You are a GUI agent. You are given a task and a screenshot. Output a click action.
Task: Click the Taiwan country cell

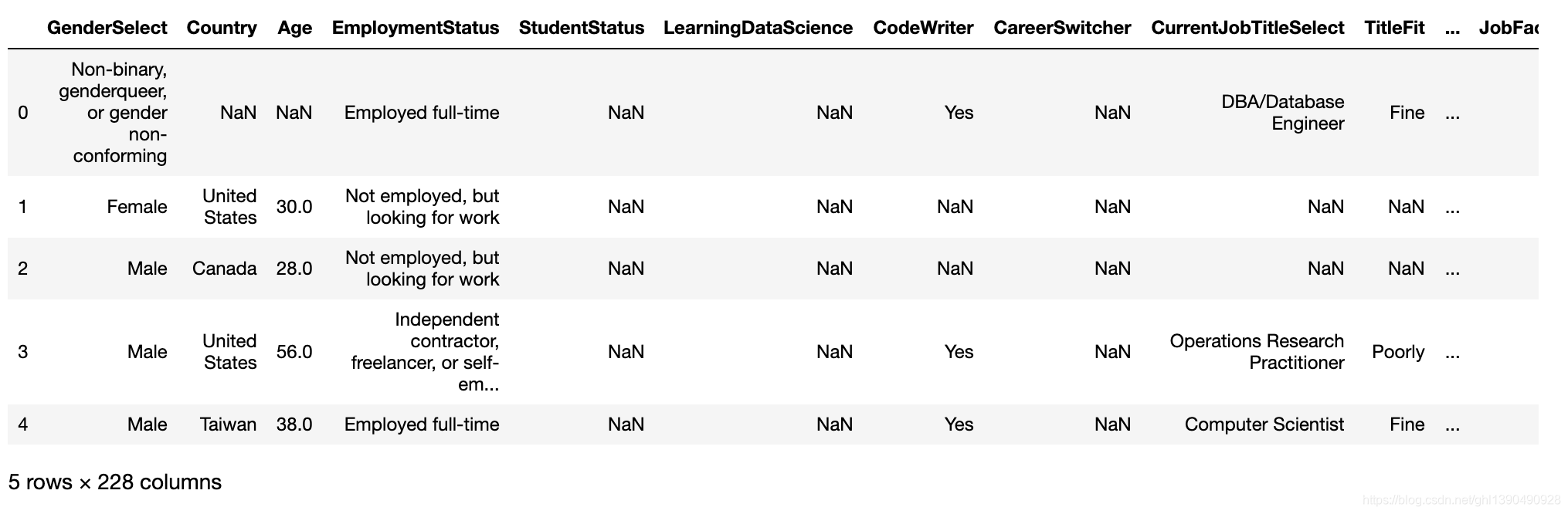(x=229, y=424)
